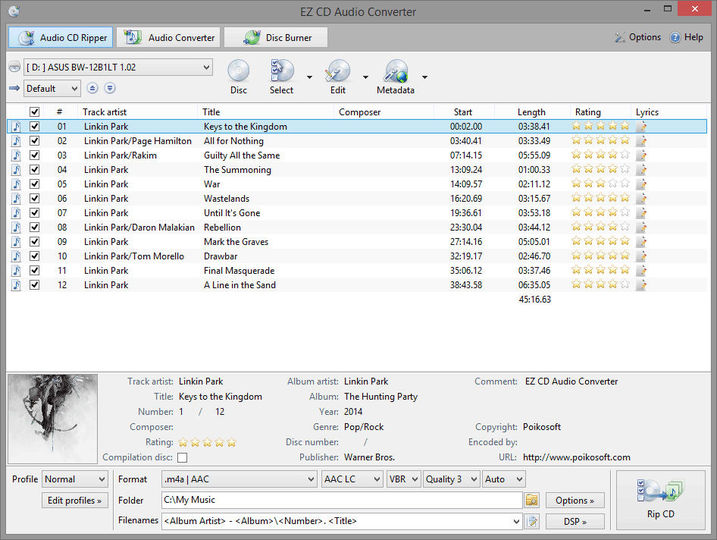
Task: Click the Edit profiles button
Action: [75, 500]
